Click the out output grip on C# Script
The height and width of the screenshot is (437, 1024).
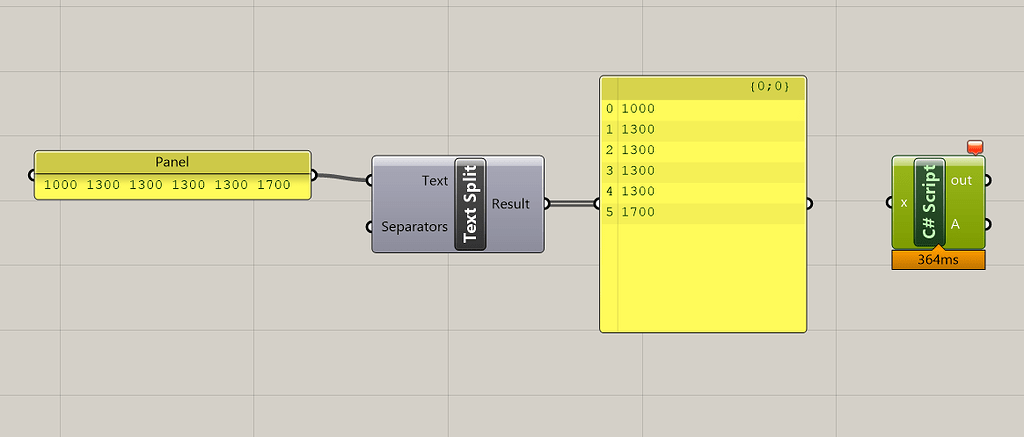tap(987, 180)
